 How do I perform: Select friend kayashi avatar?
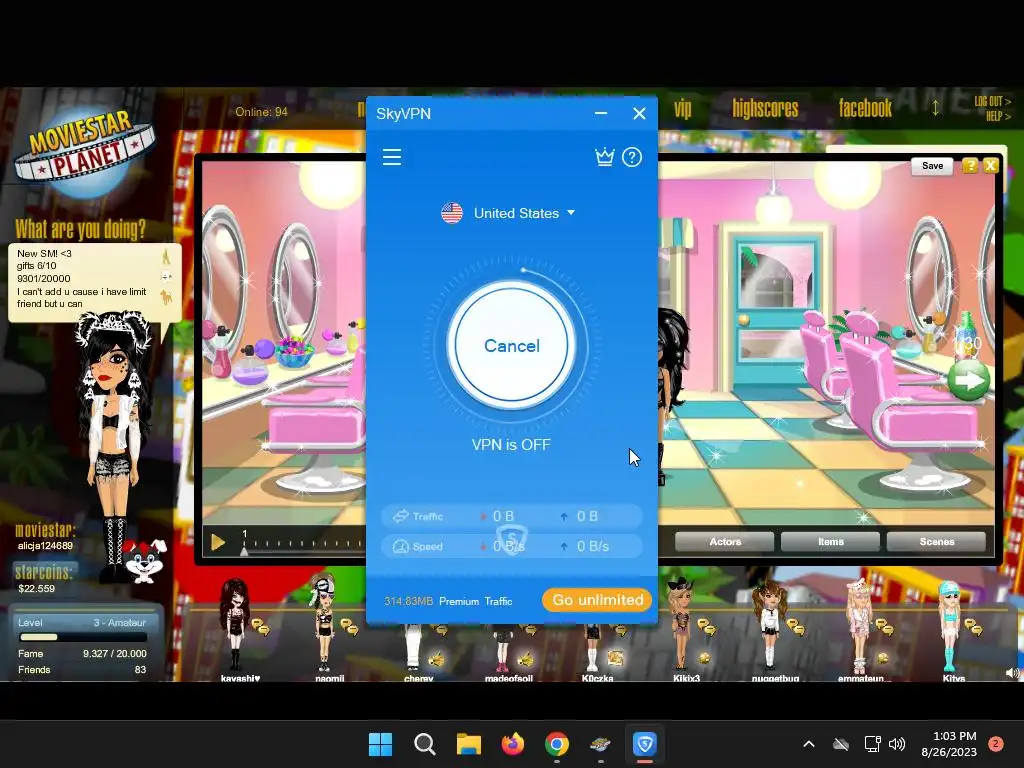pos(235,624)
